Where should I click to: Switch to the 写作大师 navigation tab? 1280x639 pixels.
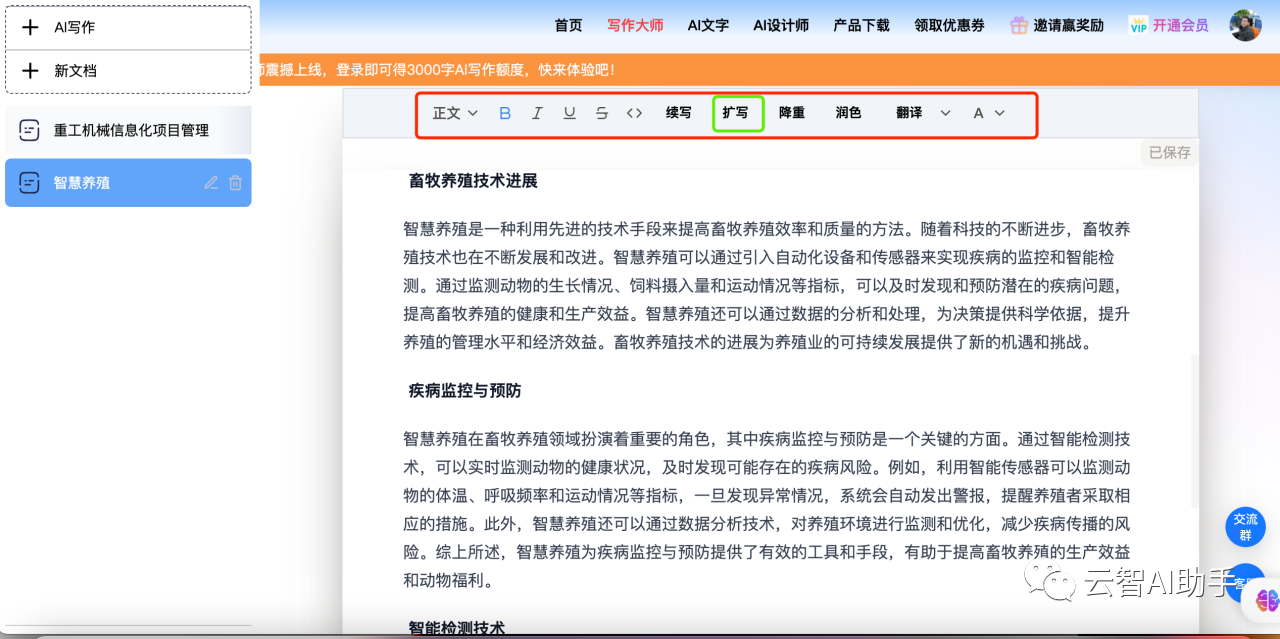[x=634, y=25]
